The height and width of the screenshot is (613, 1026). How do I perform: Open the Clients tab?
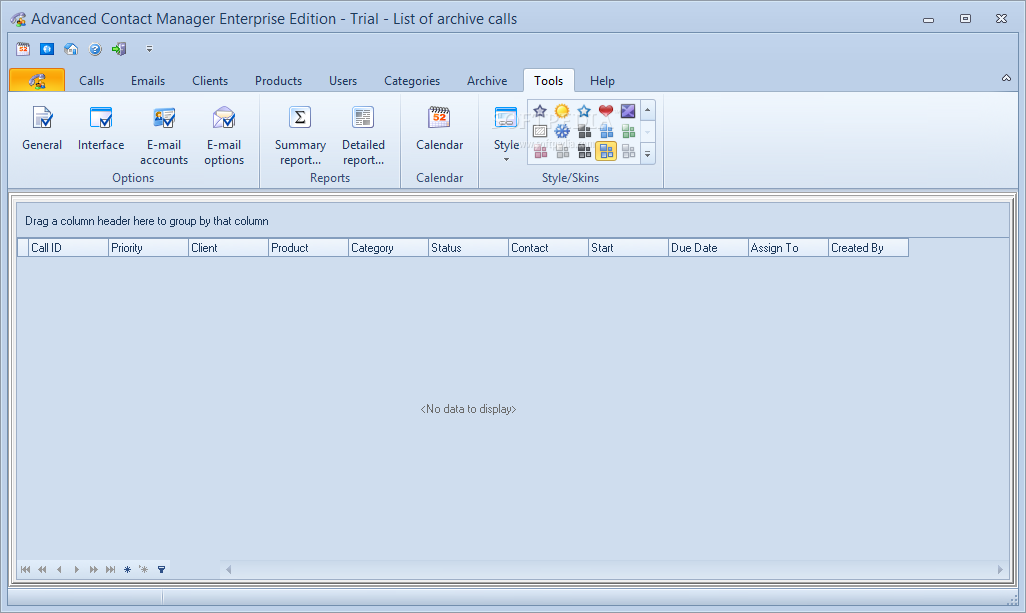point(210,80)
